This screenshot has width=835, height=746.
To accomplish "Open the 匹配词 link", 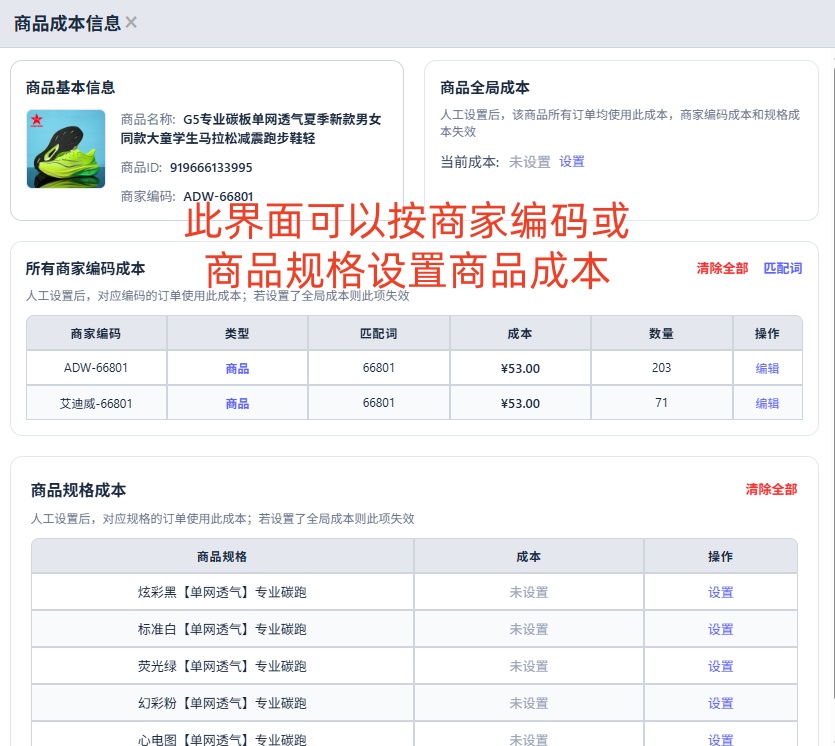I will (x=782, y=268).
